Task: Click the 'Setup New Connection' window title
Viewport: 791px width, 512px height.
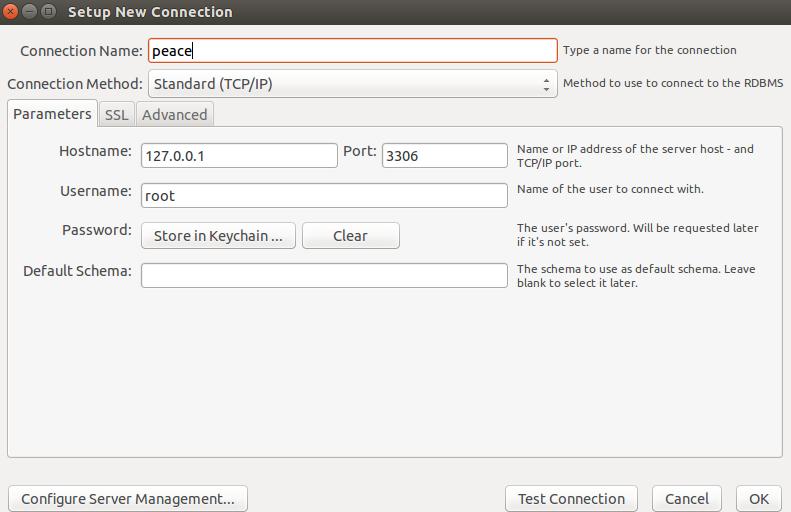Action: click(150, 12)
